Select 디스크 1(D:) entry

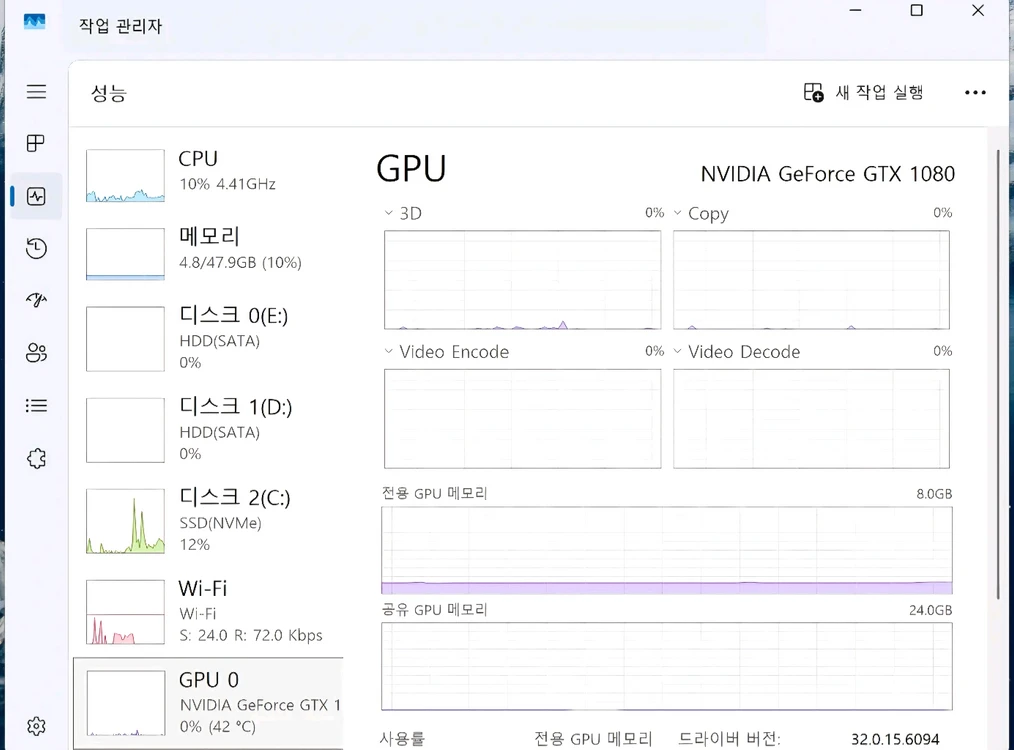(x=208, y=430)
